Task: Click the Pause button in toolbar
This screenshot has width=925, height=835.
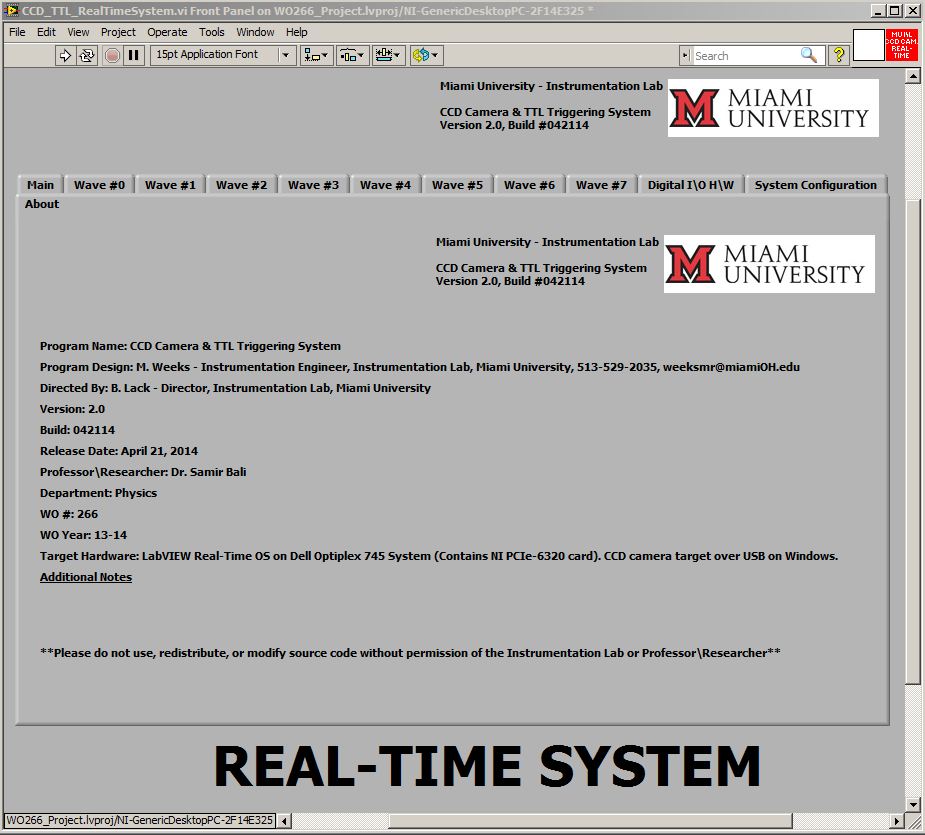Action: (134, 55)
